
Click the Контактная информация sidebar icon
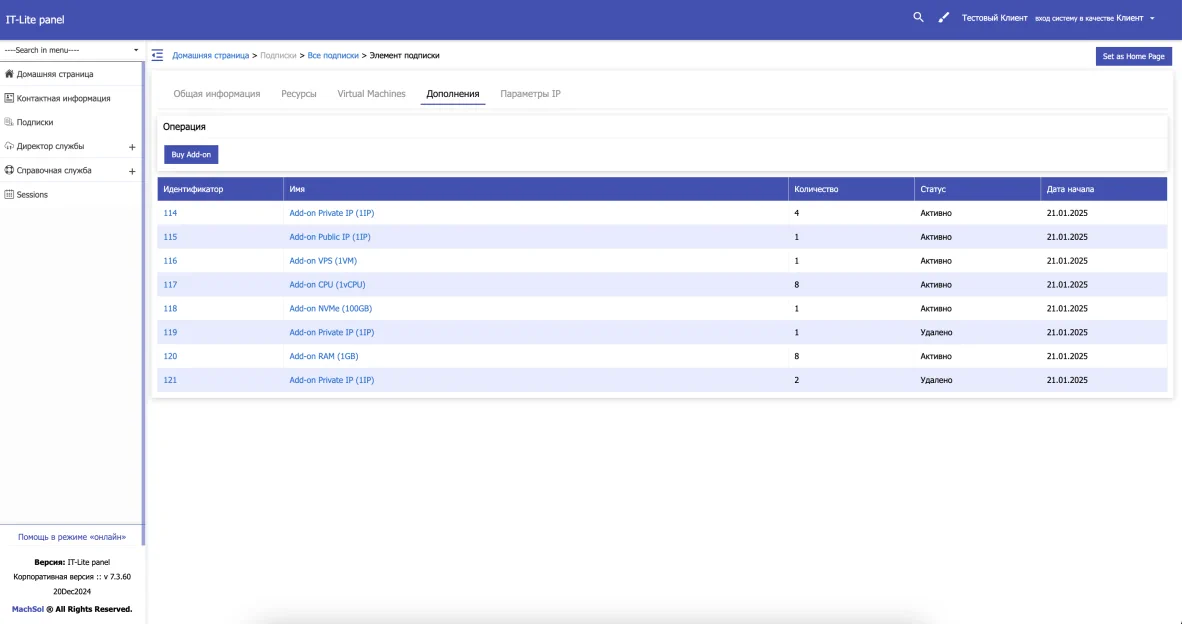point(9,98)
